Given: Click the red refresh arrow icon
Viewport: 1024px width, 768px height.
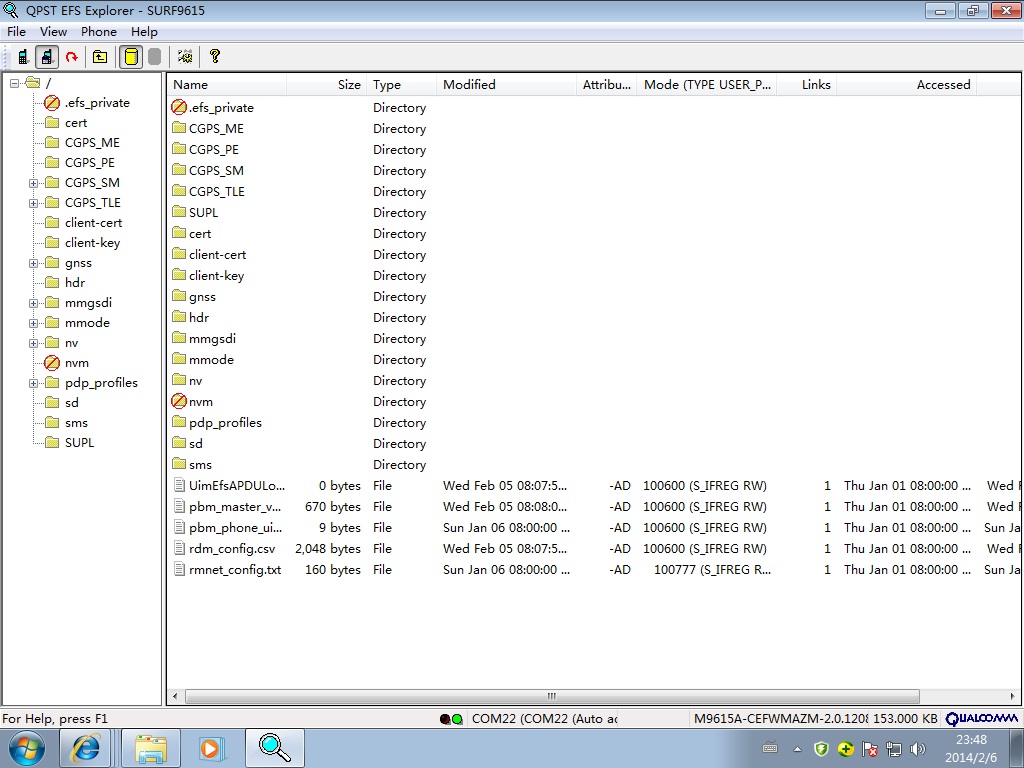Looking at the screenshot, I should 71,57.
